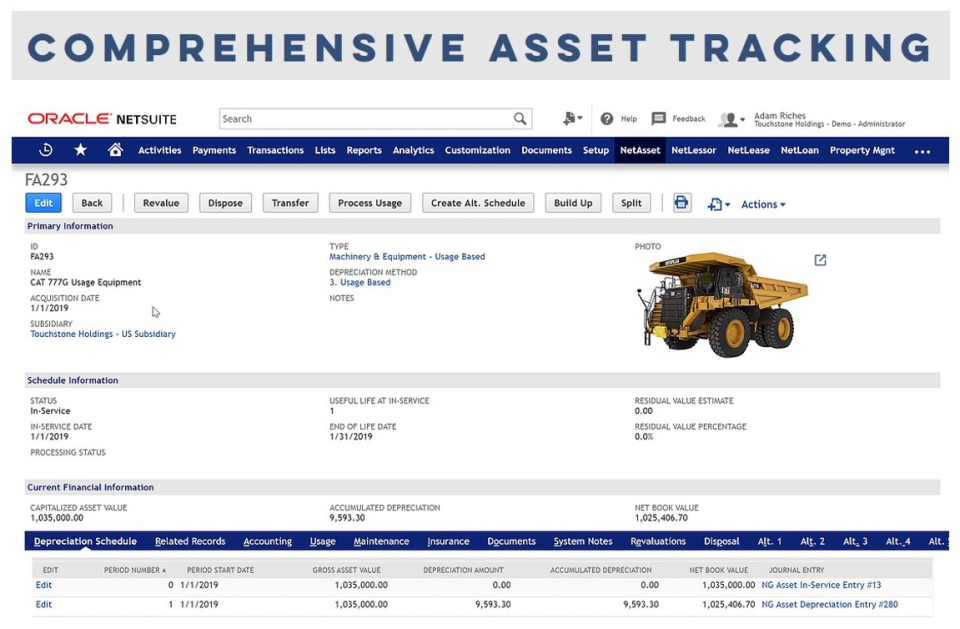Switch to the Insurance tab
Image resolution: width=960 pixels, height=629 pixels.
pos(448,541)
